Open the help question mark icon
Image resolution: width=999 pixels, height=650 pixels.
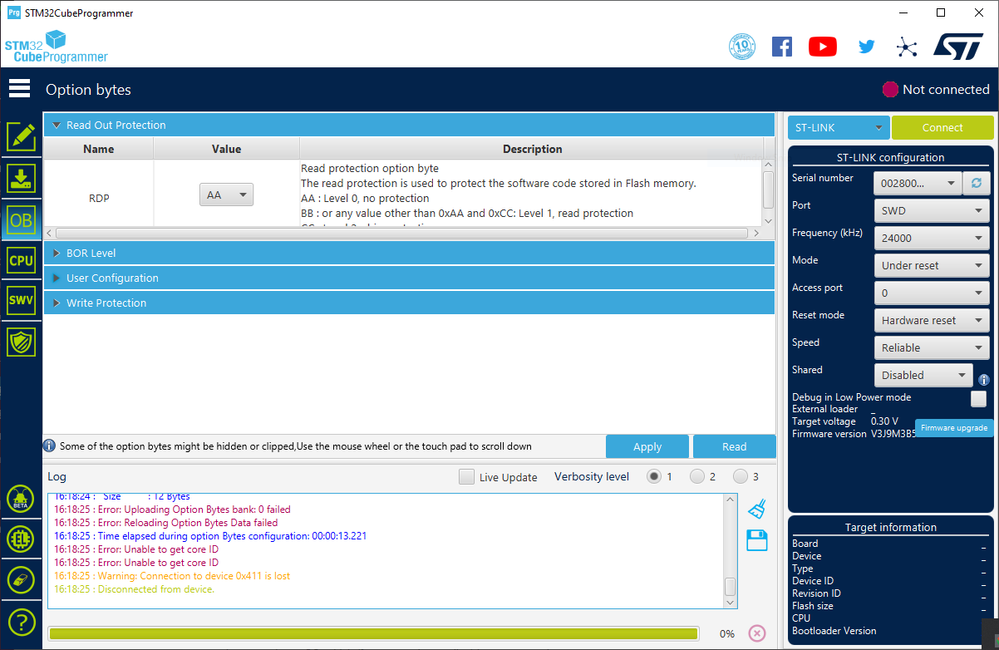pyautogui.click(x=21, y=623)
